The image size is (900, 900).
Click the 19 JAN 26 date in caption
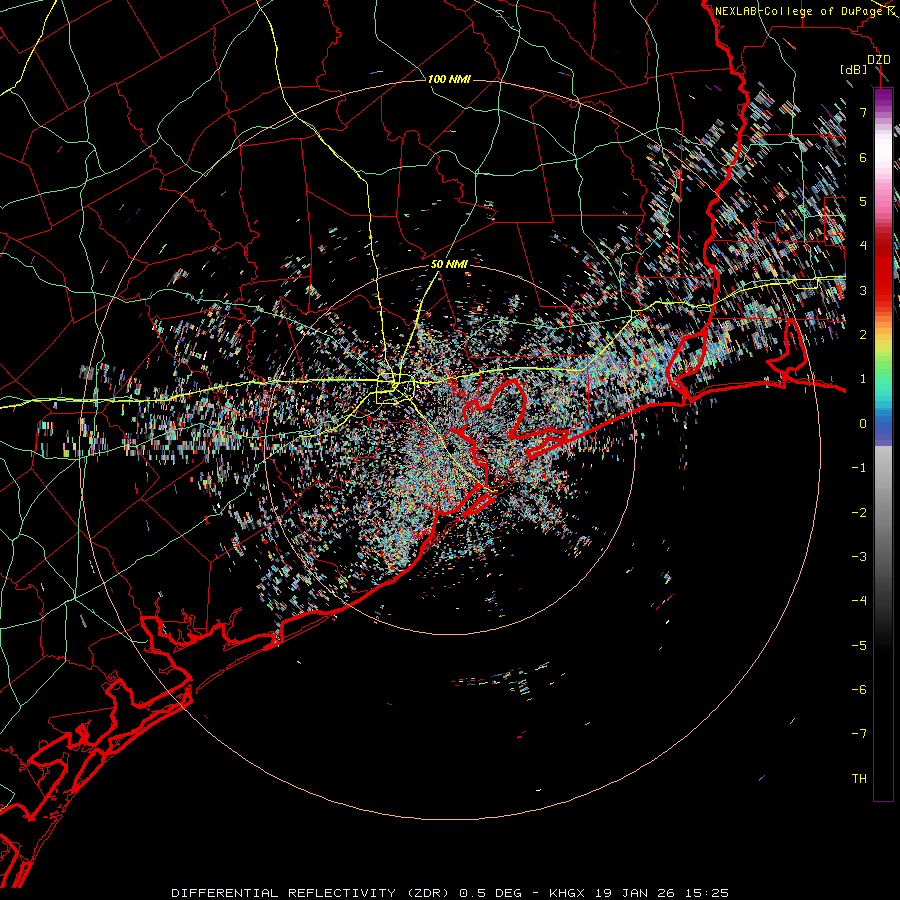coord(634,893)
